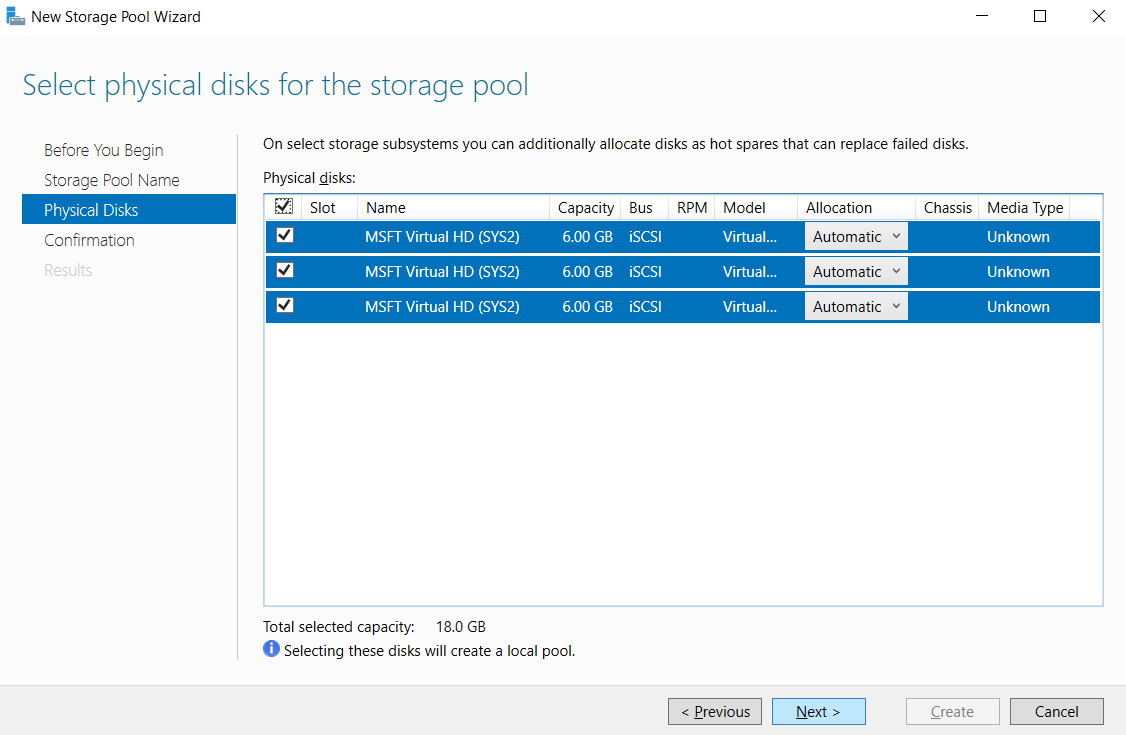Image resolution: width=1126 pixels, height=735 pixels.
Task: Click the first row's 6.00 GB capacity
Action: tap(587, 237)
